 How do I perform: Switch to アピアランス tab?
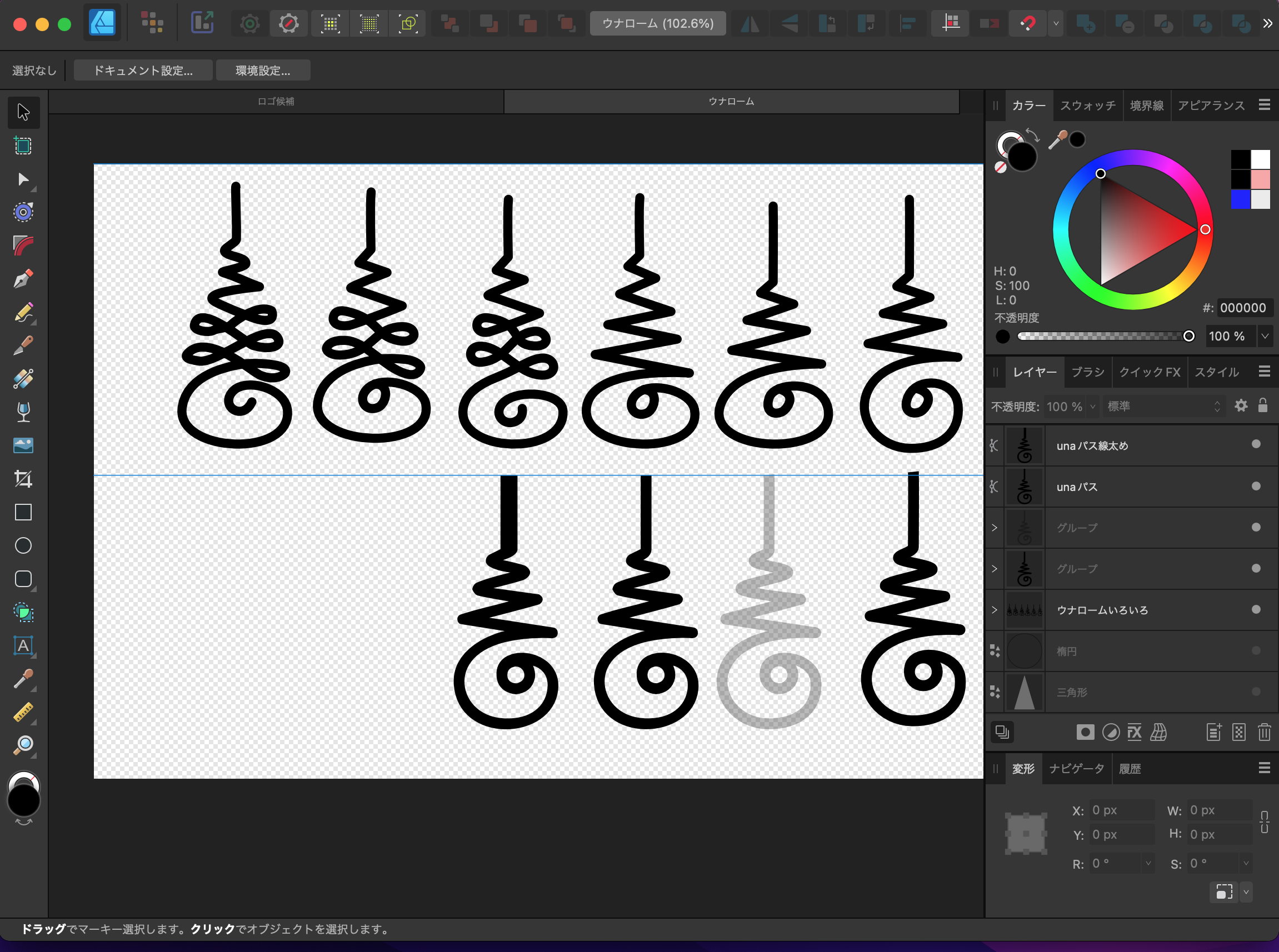(x=1211, y=106)
